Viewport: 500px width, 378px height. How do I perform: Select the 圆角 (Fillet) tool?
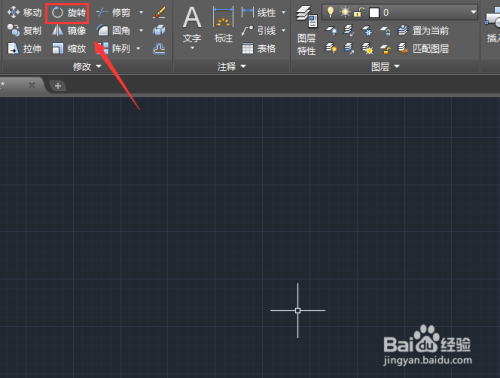pos(113,30)
